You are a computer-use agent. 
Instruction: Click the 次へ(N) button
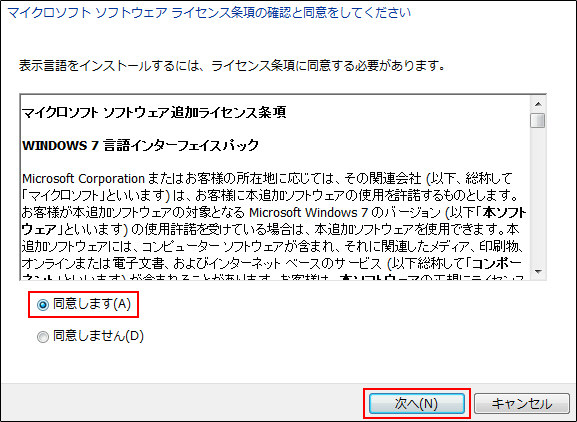(417, 404)
